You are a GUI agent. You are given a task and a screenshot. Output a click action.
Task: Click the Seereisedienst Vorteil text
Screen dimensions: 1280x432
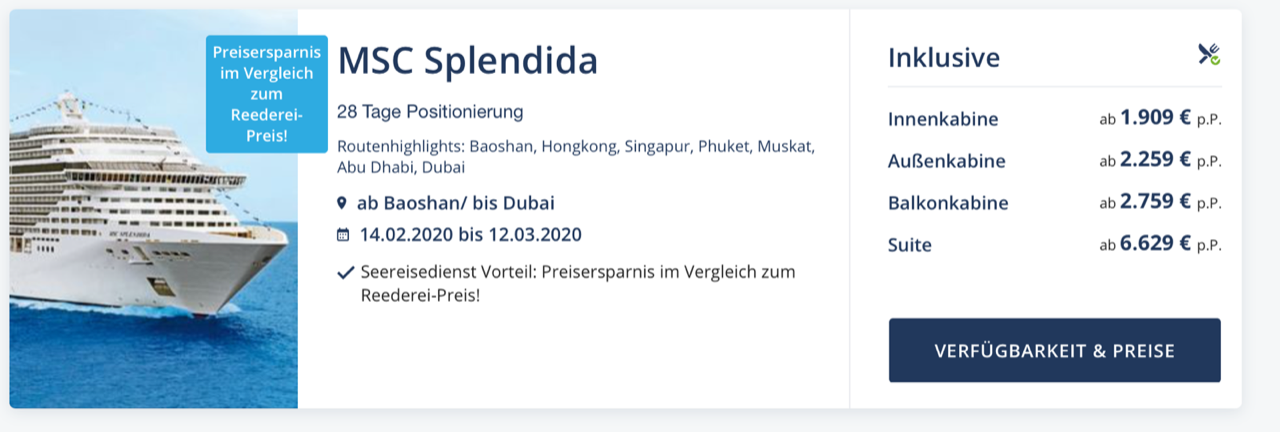pyautogui.click(x=578, y=283)
